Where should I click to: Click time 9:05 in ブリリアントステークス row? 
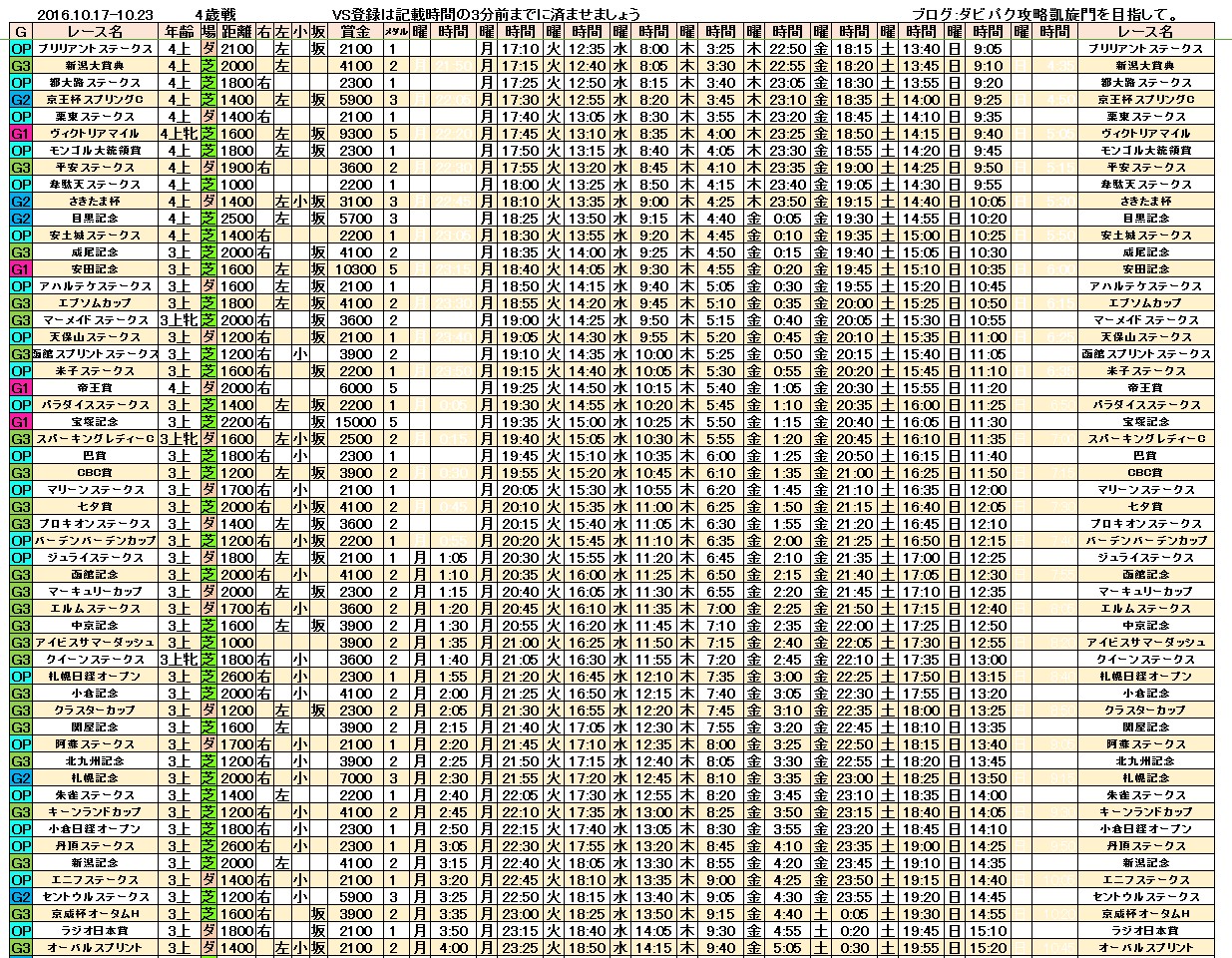pos(988,48)
